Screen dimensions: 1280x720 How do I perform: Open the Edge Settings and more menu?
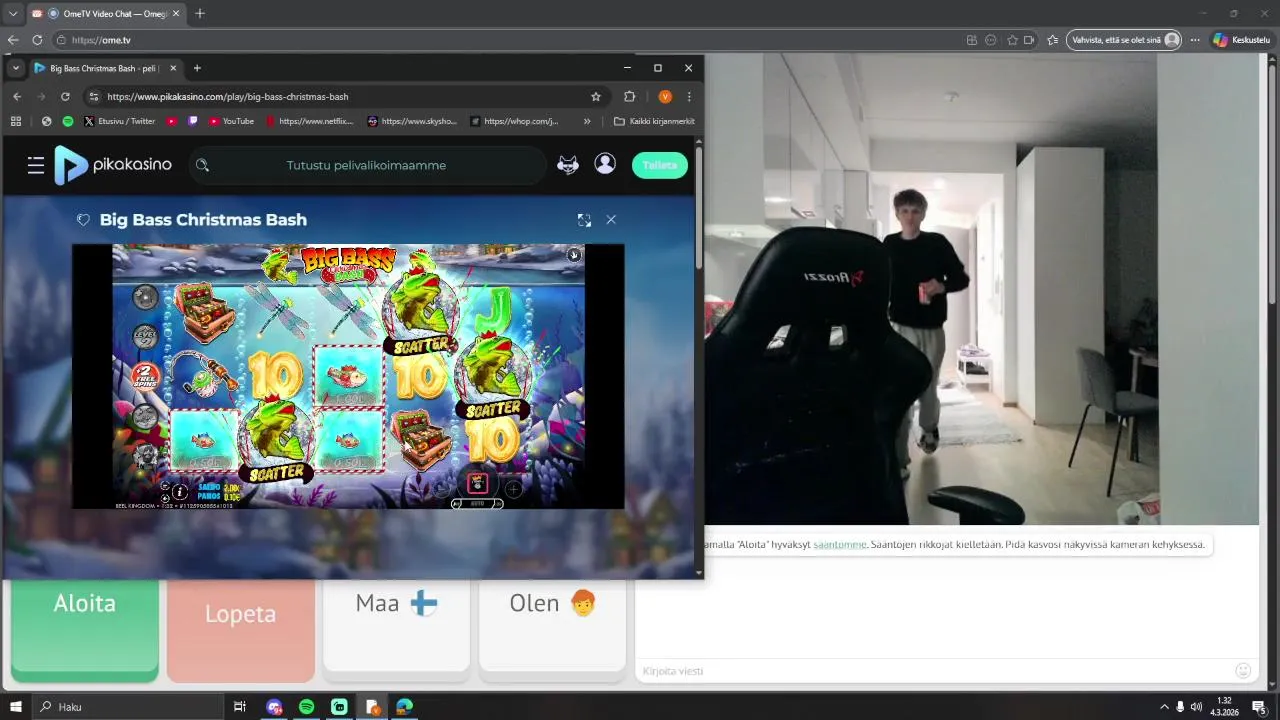pos(1195,40)
